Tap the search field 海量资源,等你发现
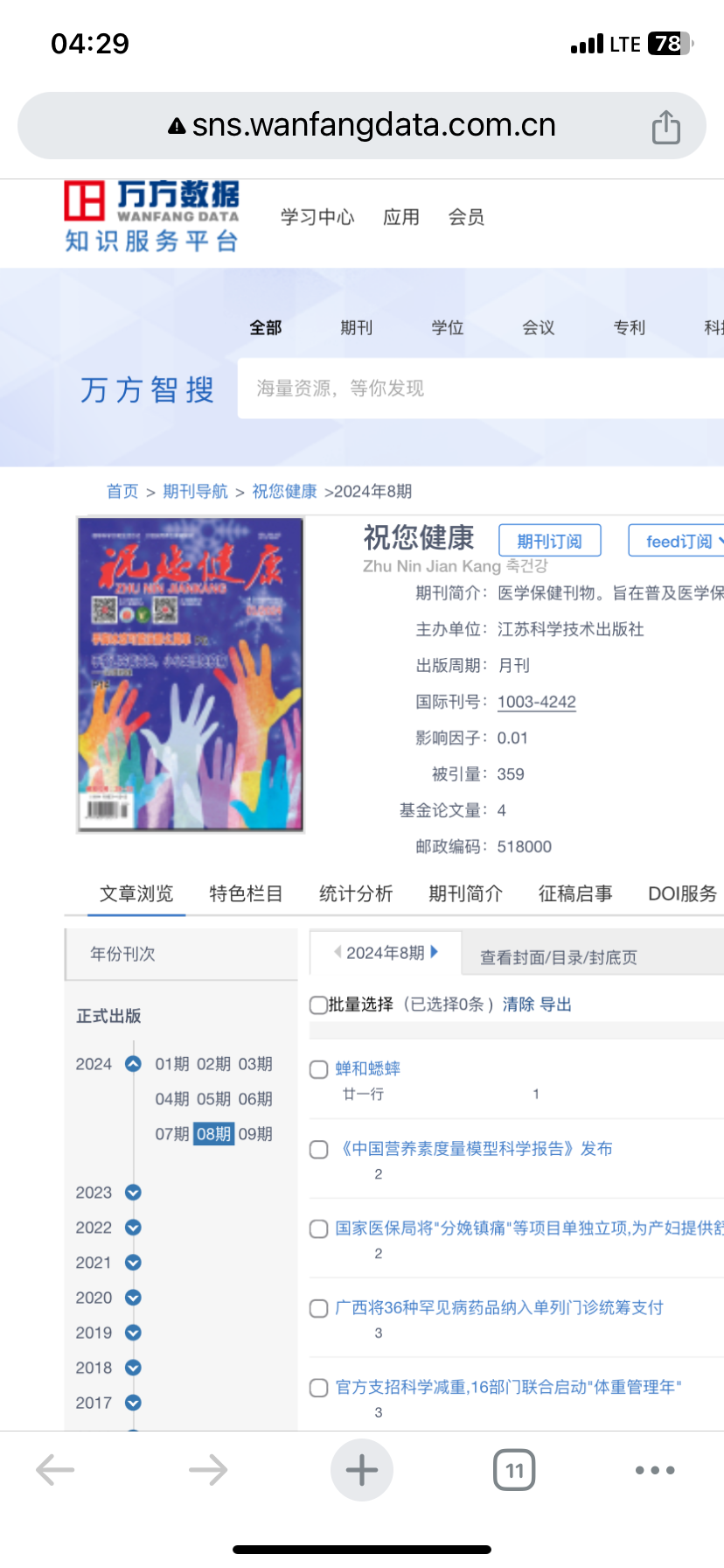Viewport: 724px width, 1568px height. point(481,388)
